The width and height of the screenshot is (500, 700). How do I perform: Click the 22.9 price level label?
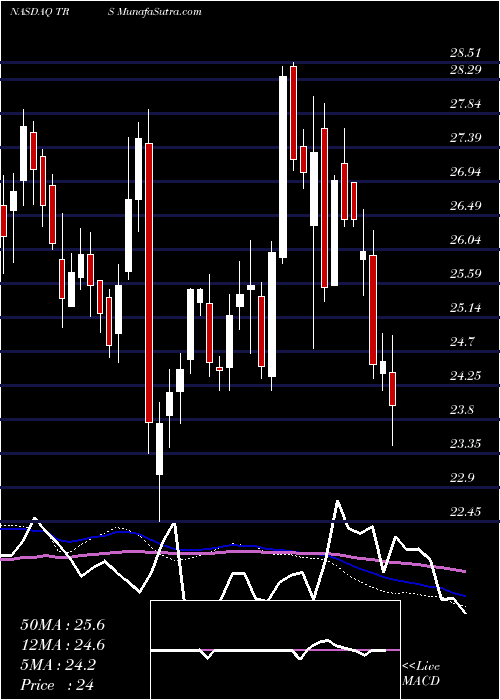coord(462,478)
